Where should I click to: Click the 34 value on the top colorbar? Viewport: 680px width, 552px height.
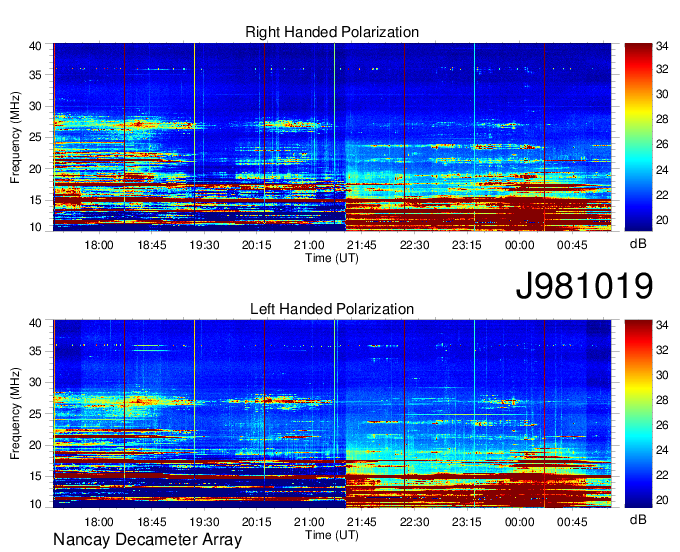(662, 45)
